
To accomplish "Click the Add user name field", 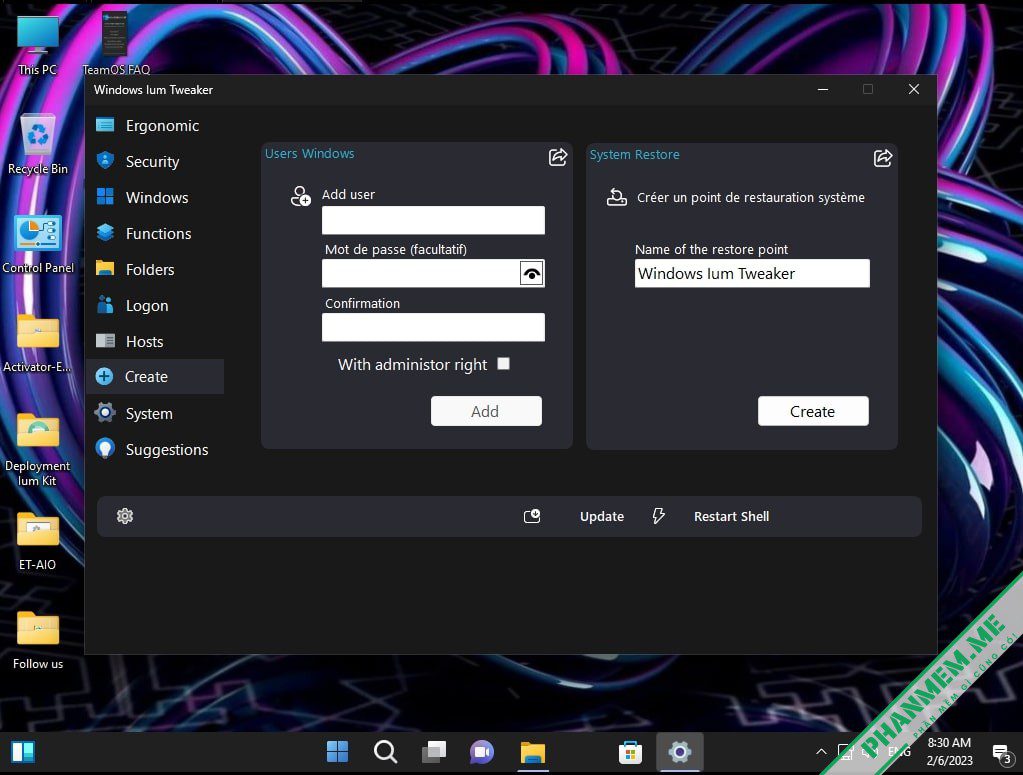I will point(433,220).
